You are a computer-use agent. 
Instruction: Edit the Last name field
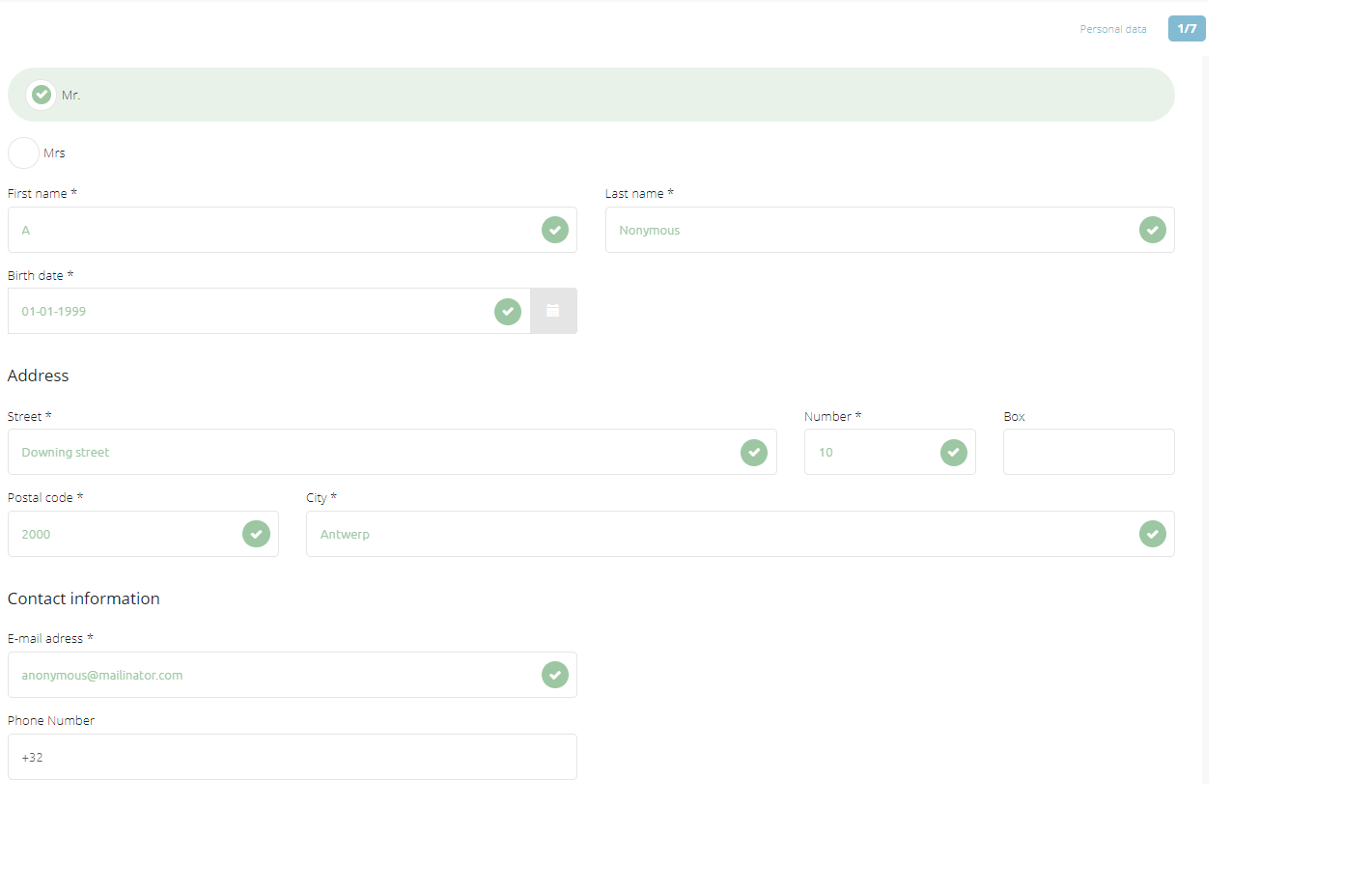coord(890,230)
